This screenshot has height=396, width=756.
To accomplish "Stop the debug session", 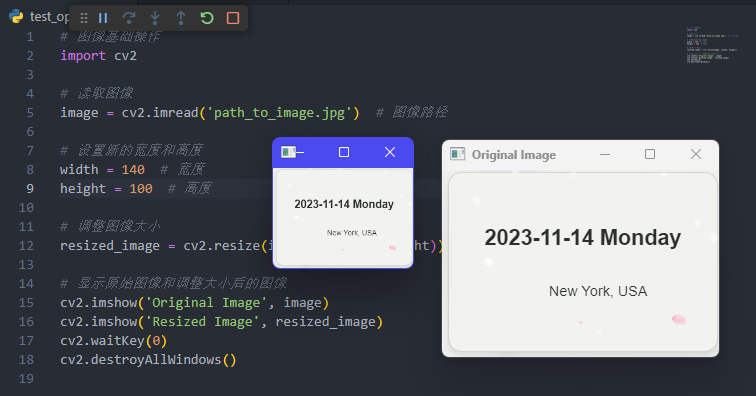I will point(233,18).
